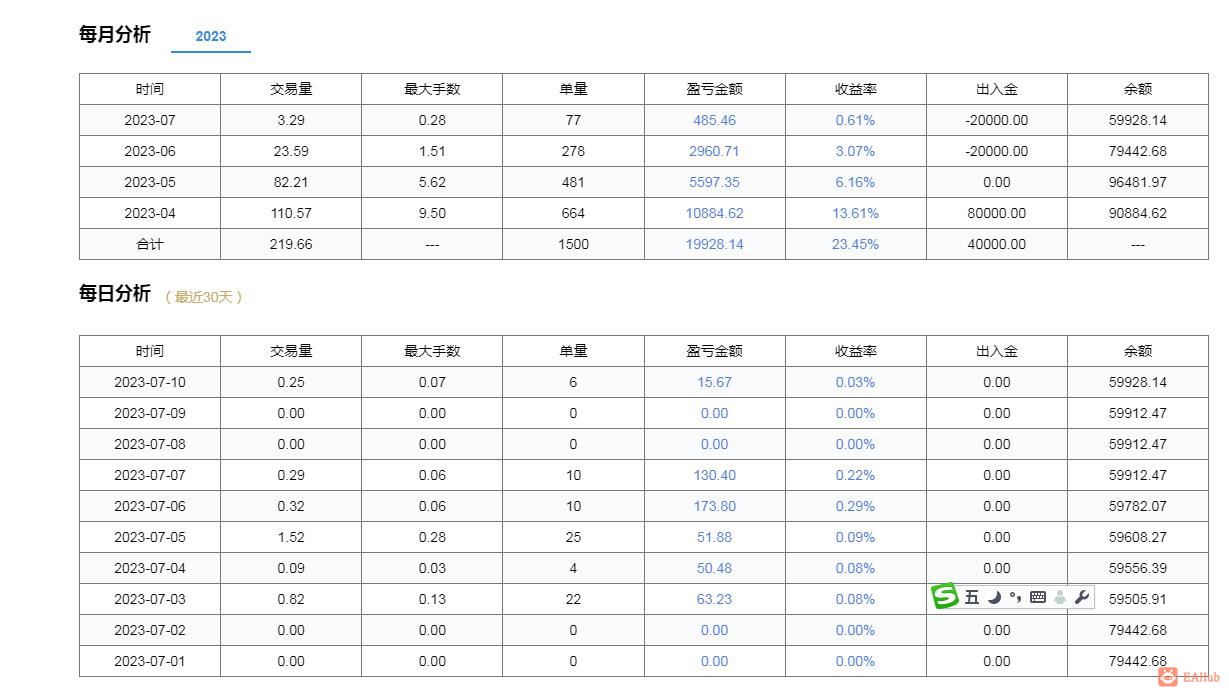Image resolution: width=1229 pixels, height=692 pixels.
Task: Open the 5597.35 profit link
Action: 714,182
